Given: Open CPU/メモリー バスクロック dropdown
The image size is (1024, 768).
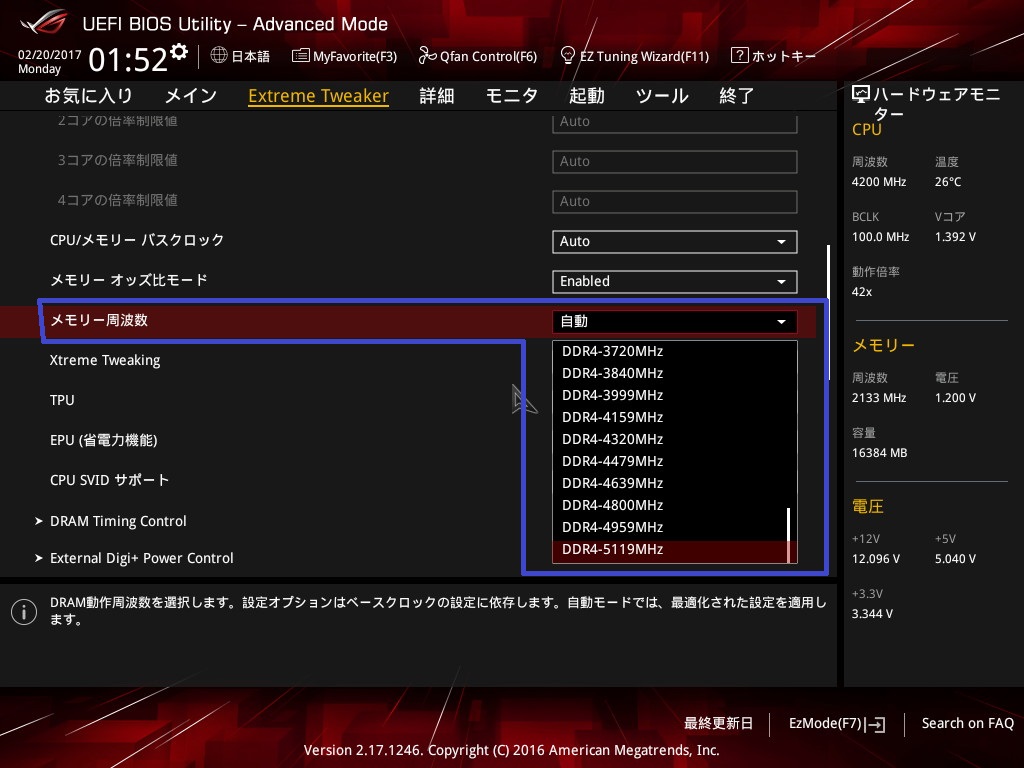Looking at the screenshot, I should click(x=675, y=242).
